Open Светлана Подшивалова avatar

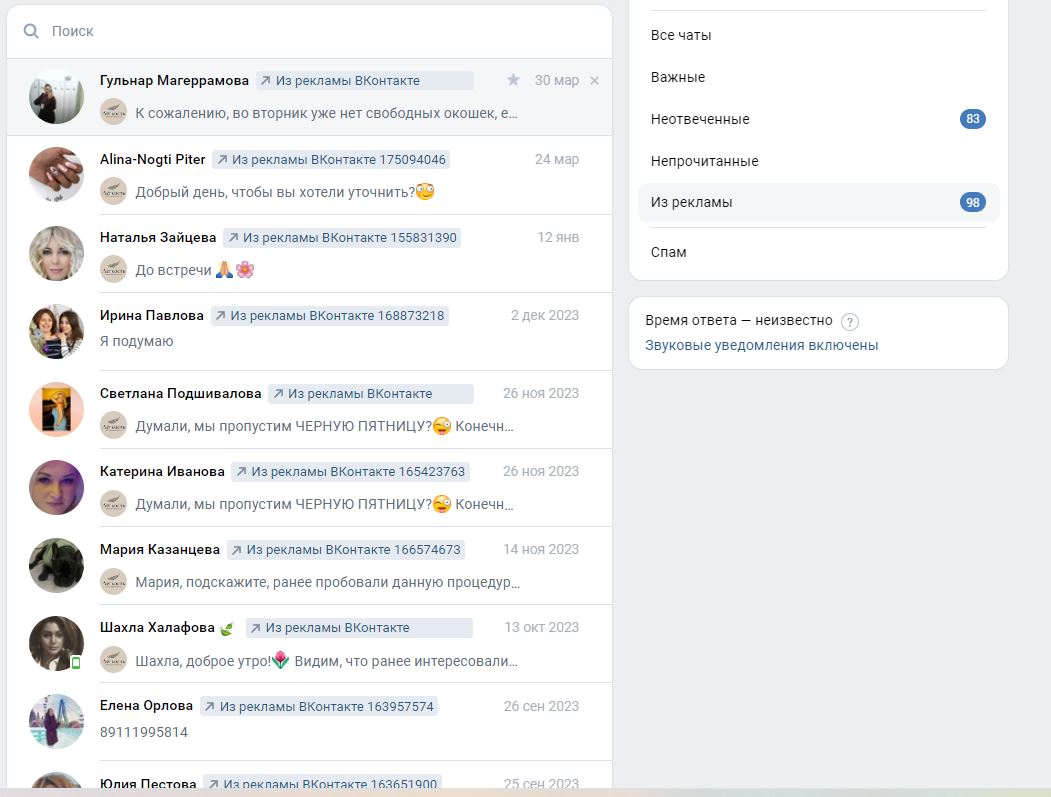[56, 410]
